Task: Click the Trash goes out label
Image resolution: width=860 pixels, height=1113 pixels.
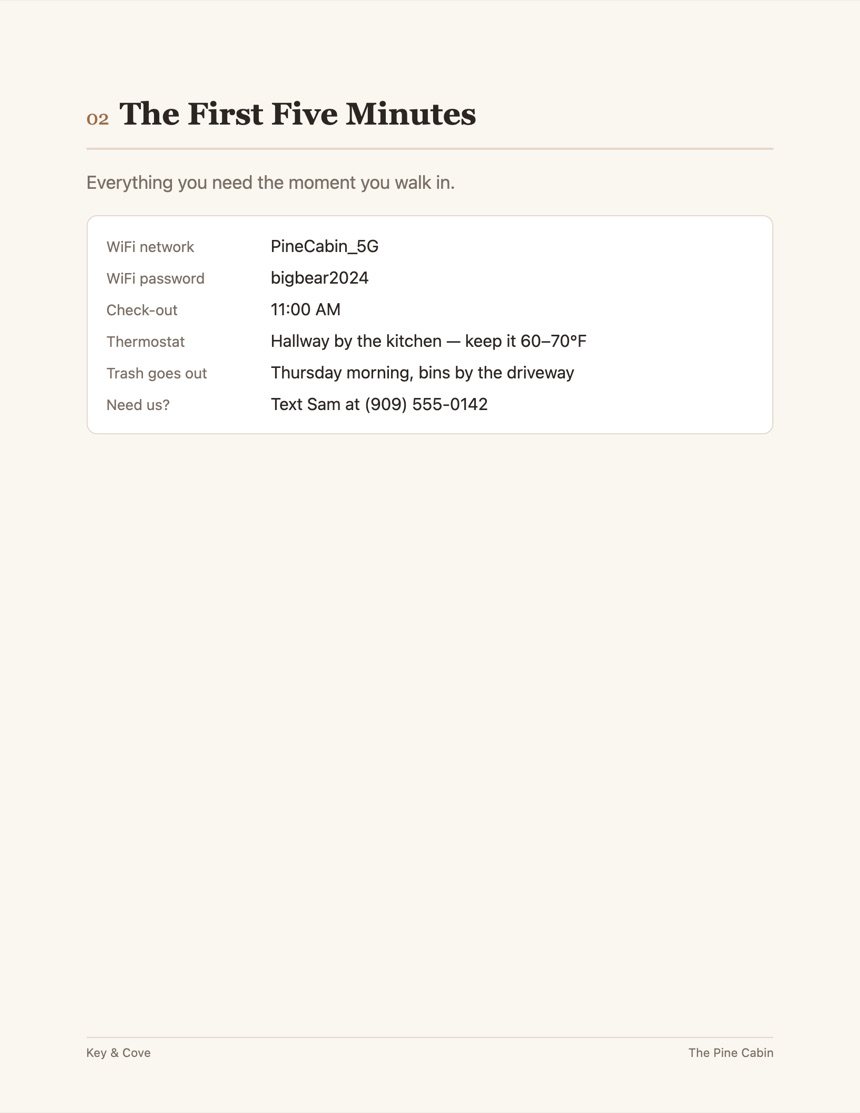Action: click(x=157, y=373)
